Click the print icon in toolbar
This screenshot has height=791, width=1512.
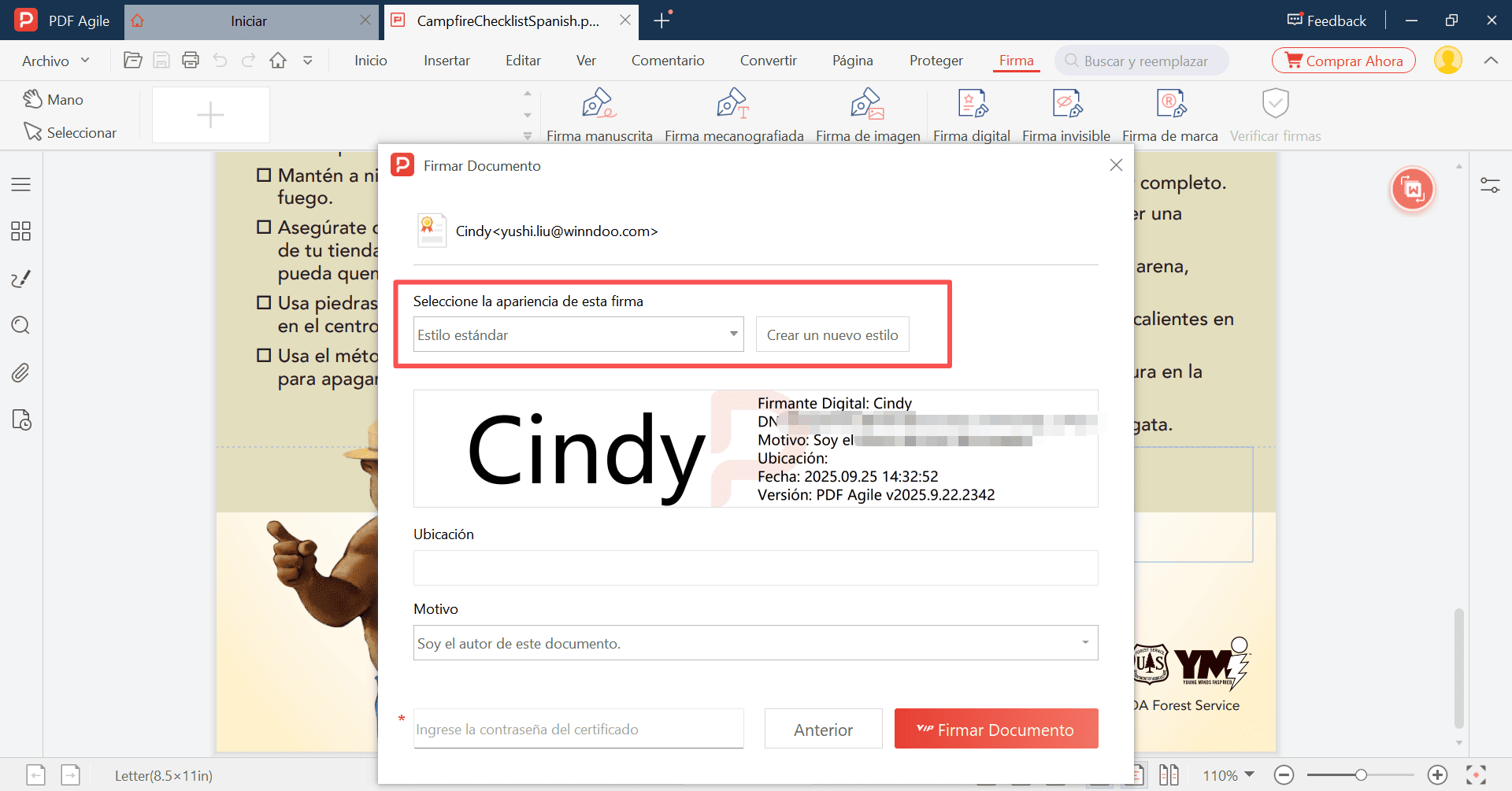pyautogui.click(x=191, y=61)
